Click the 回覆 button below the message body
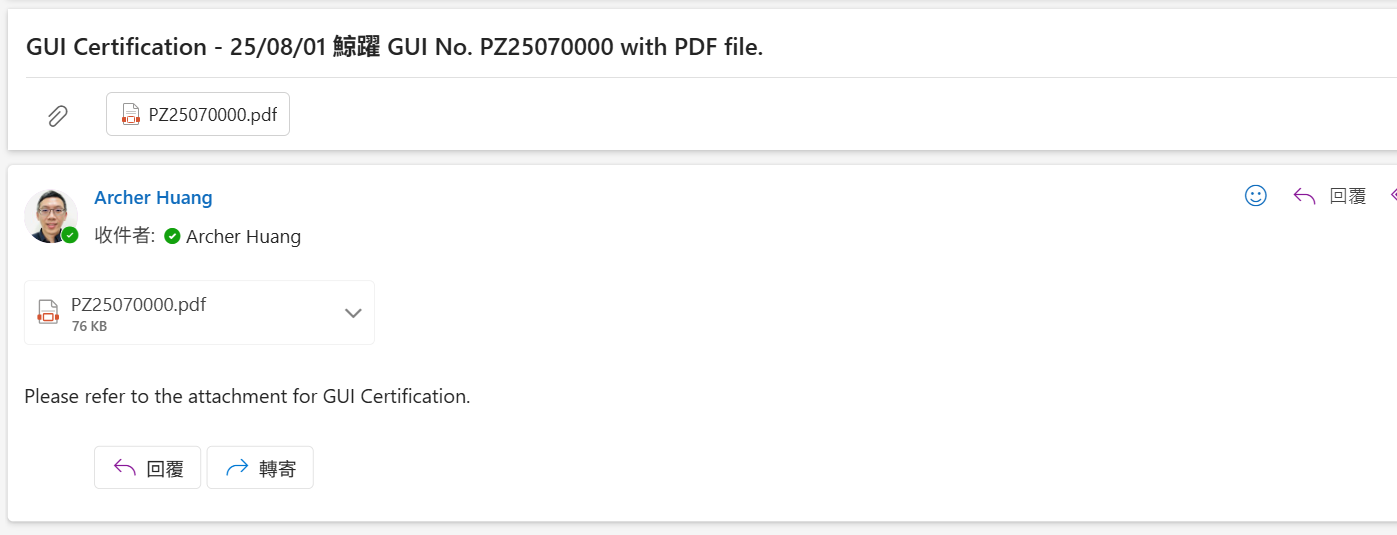This screenshot has height=535, width=1397. tap(147, 468)
